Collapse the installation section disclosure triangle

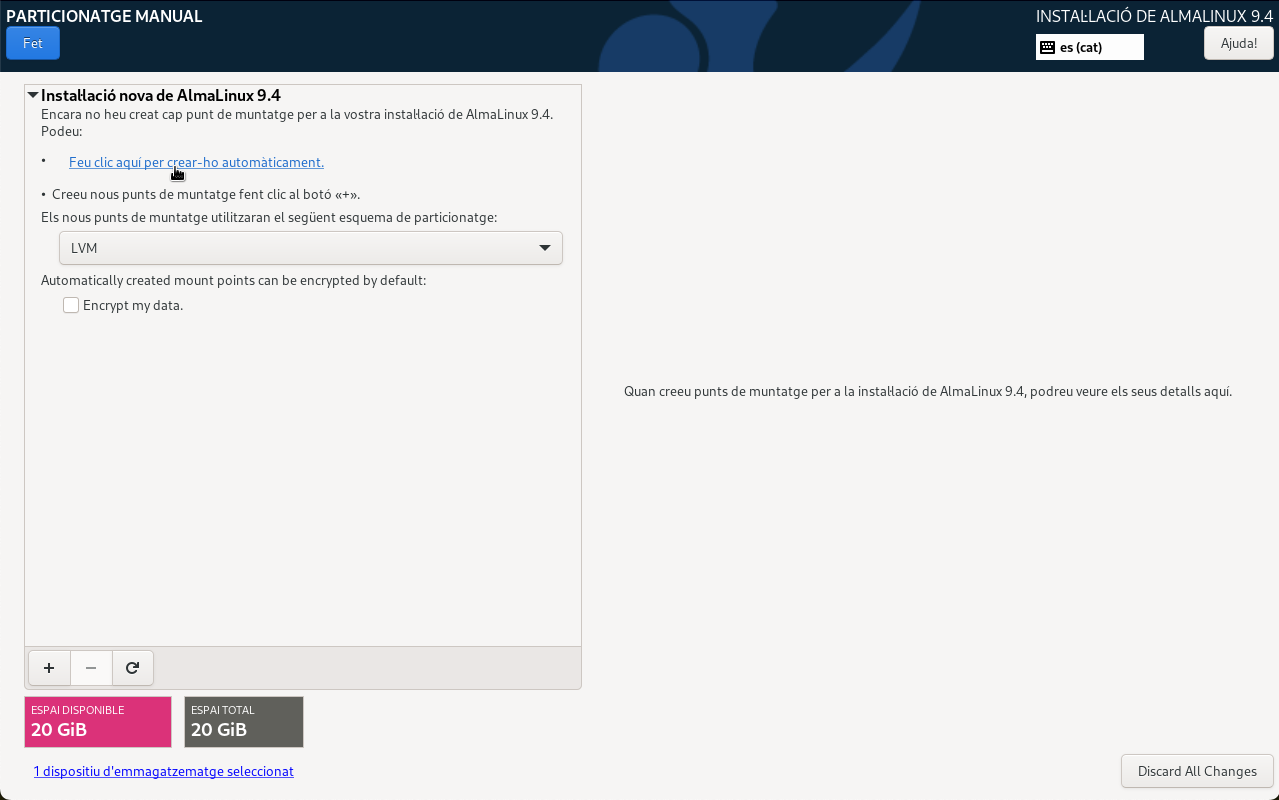point(33,96)
